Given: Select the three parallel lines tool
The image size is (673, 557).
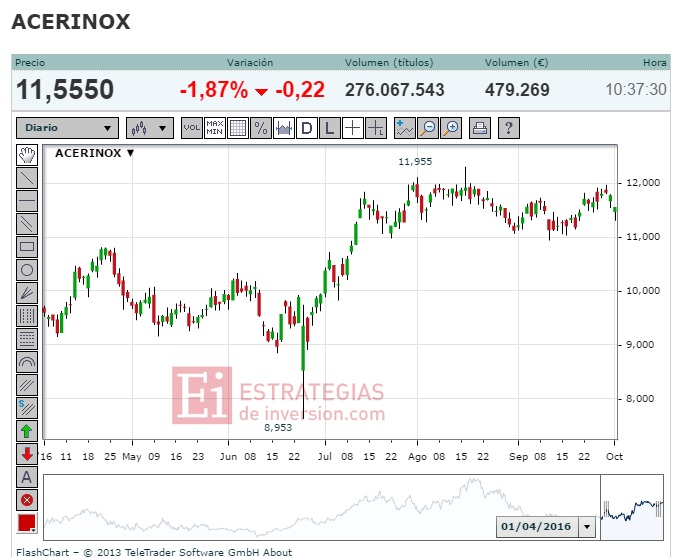Looking at the screenshot, I should 27,385.
